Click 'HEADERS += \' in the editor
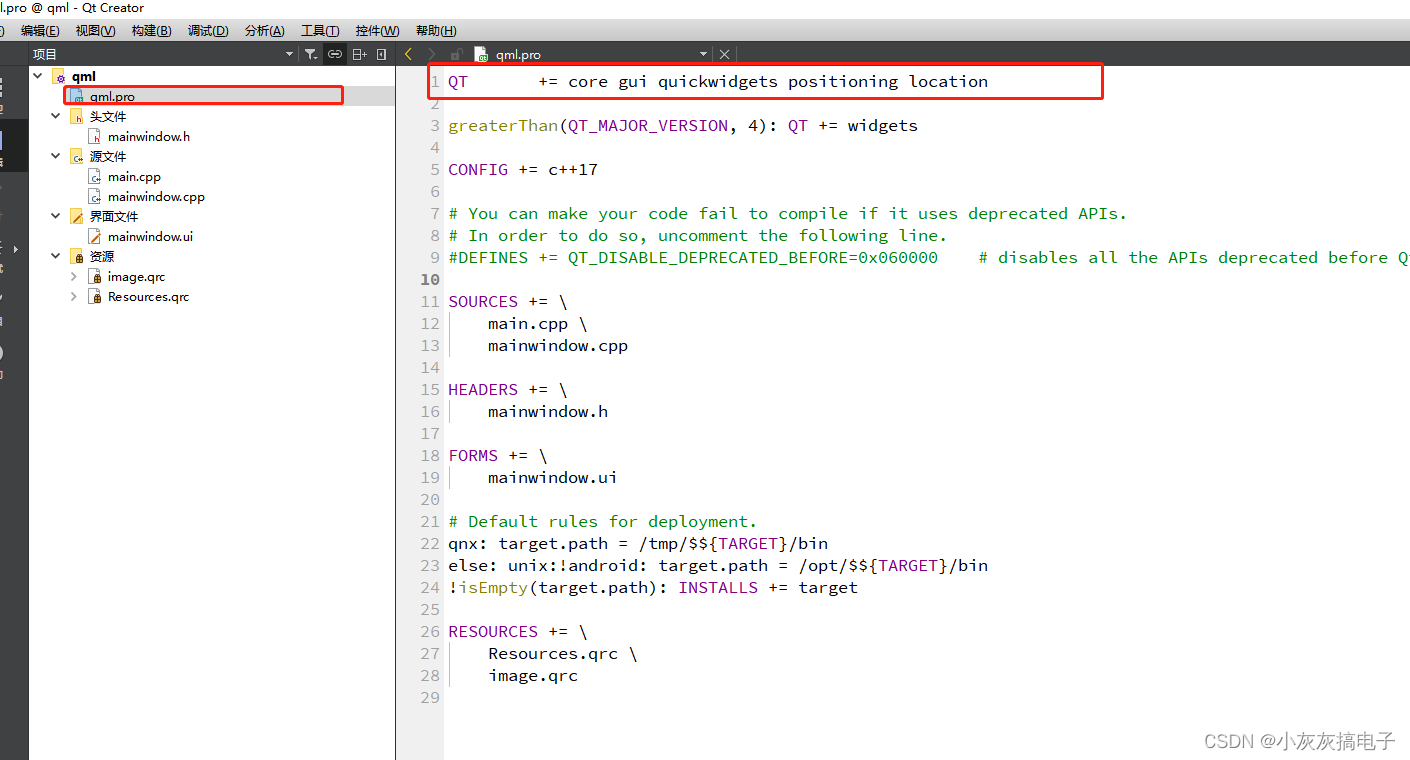The width and height of the screenshot is (1410, 760). coord(508,390)
